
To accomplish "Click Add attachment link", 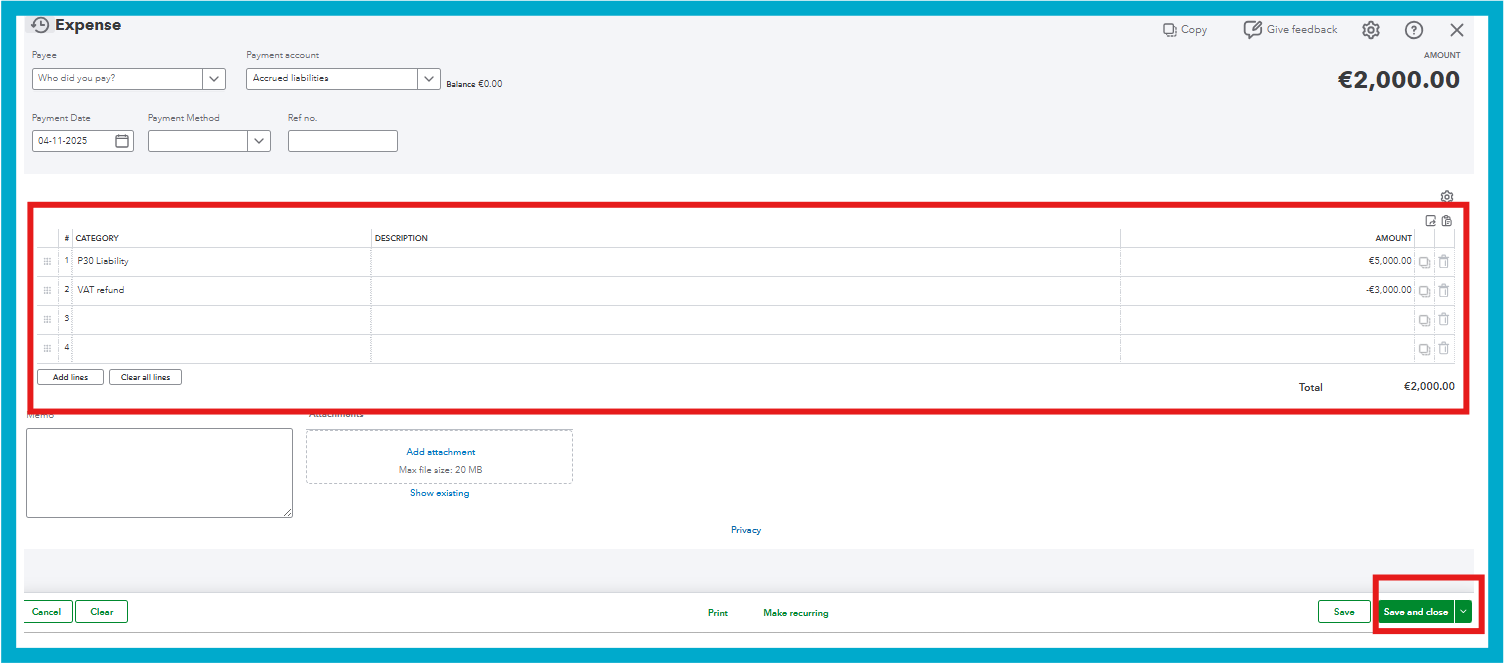I will pos(441,452).
